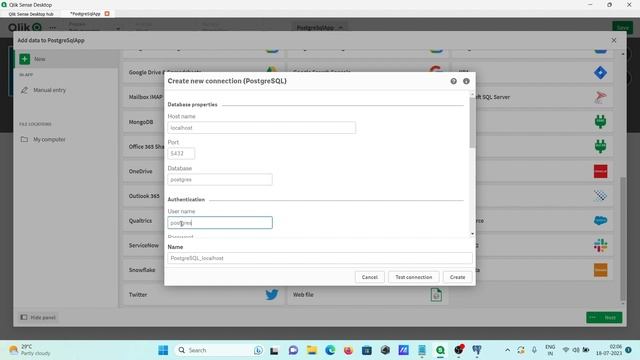The height and width of the screenshot is (360, 640).
Task: Close the PostgreSqlApp tab
Action: click(107, 13)
